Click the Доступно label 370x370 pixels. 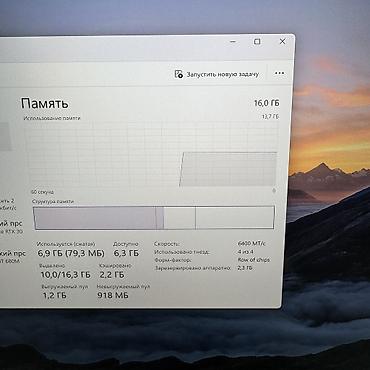tap(125, 244)
